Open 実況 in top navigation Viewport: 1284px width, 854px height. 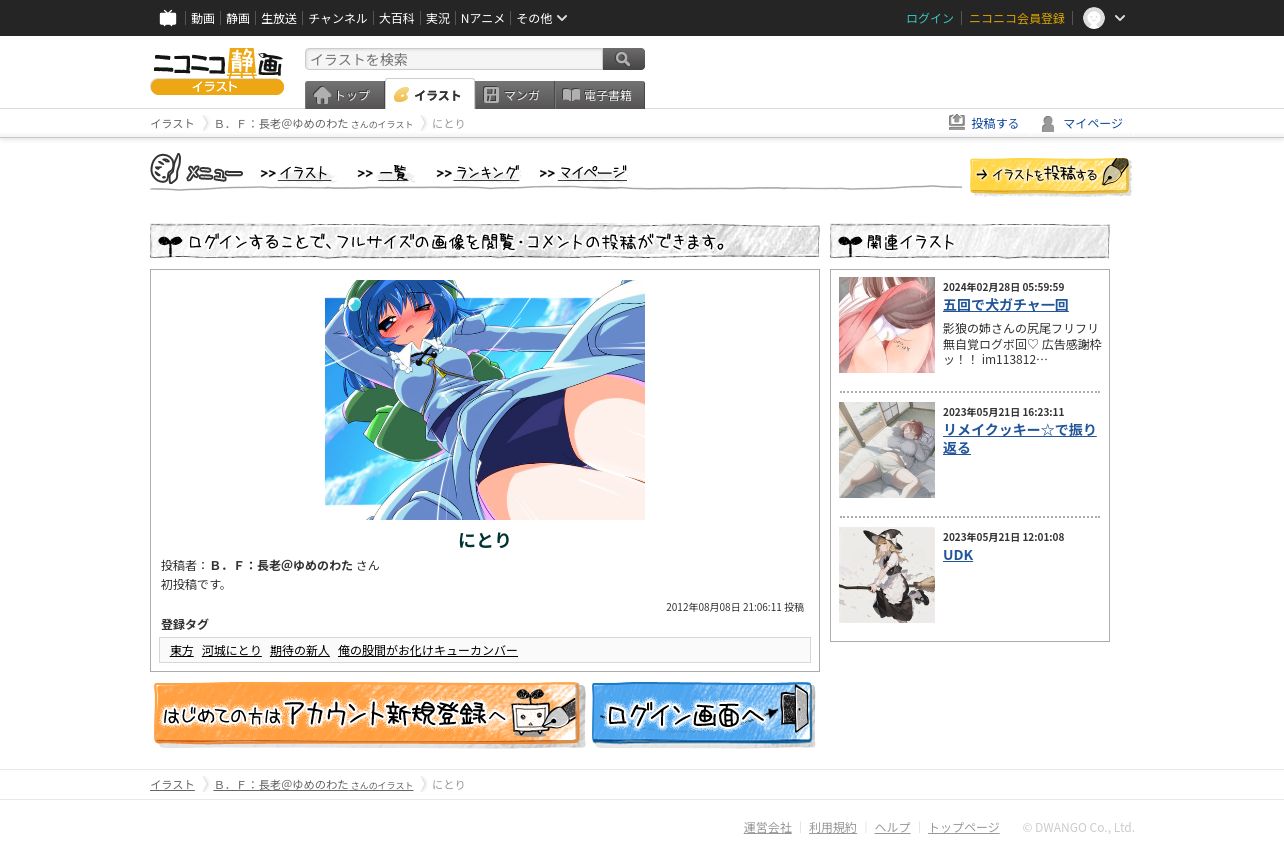(x=438, y=18)
